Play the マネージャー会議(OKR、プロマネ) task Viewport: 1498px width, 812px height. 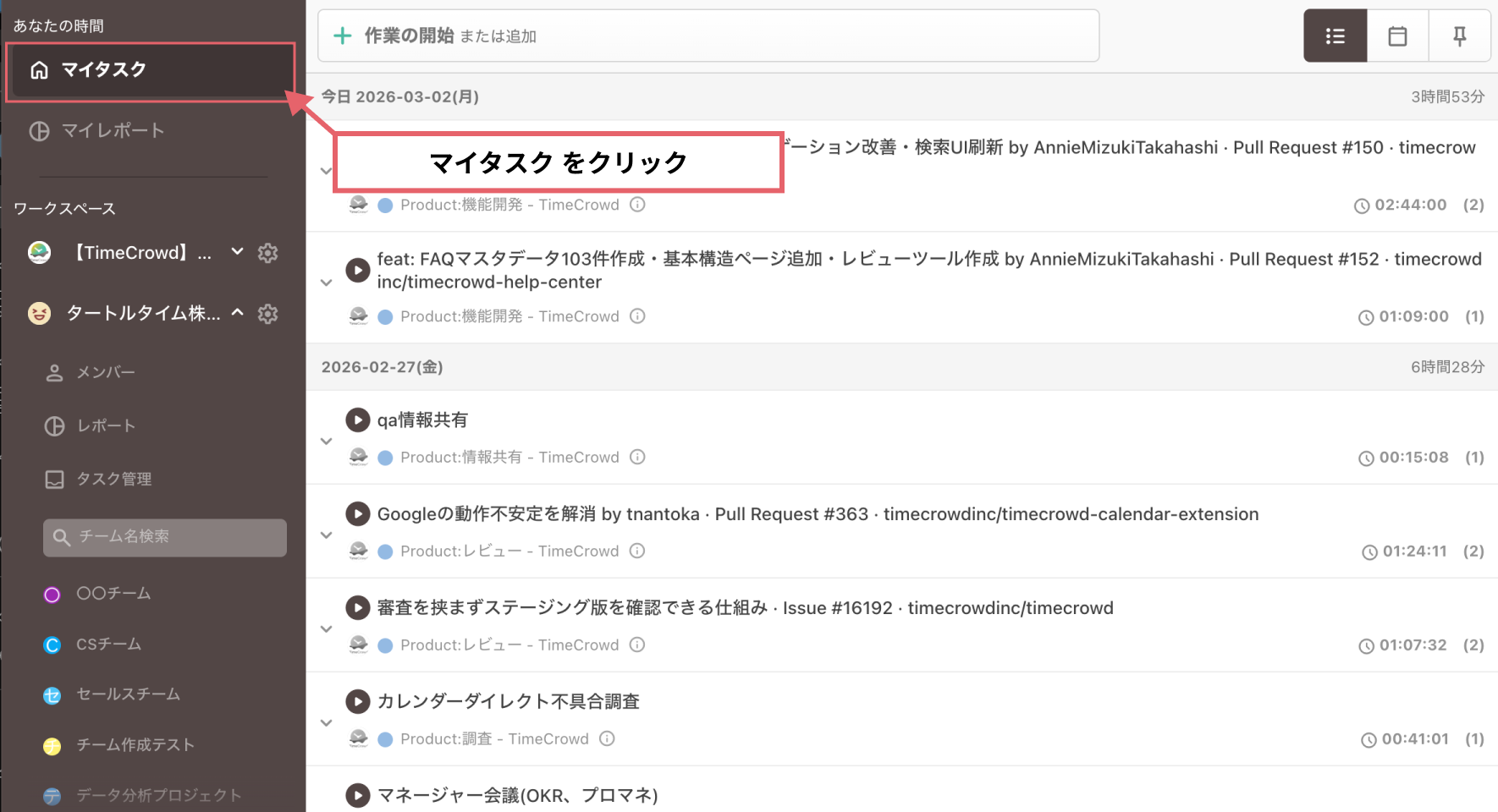tap(358, 795)
